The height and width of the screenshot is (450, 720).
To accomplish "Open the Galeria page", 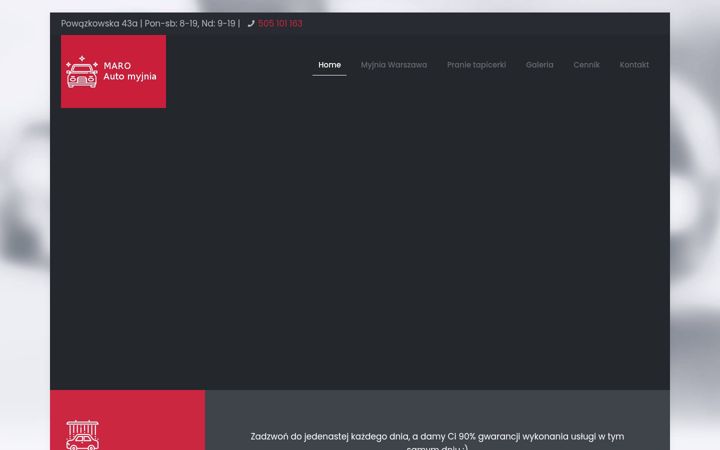I will point(539,65).
